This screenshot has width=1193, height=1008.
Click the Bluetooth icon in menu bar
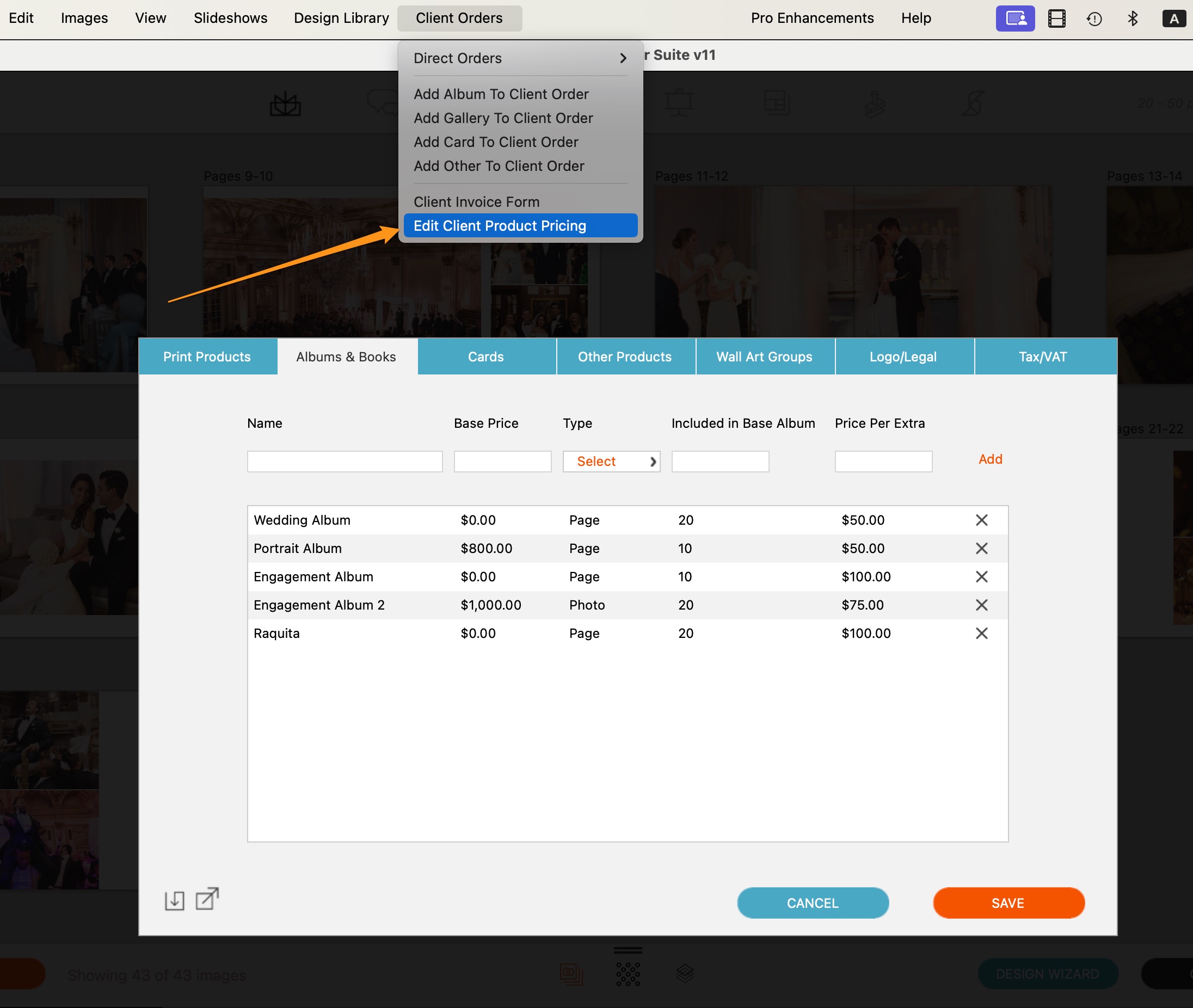point(1133,19)
